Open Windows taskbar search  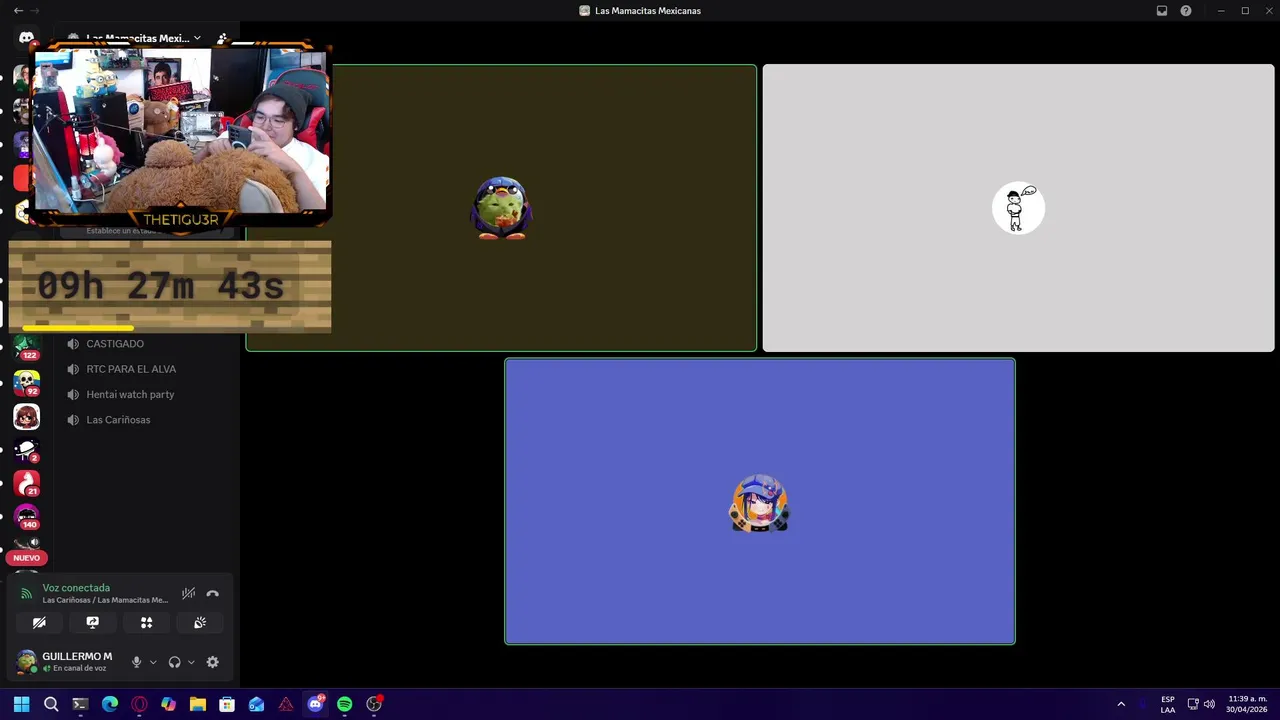tap(51, 704)
